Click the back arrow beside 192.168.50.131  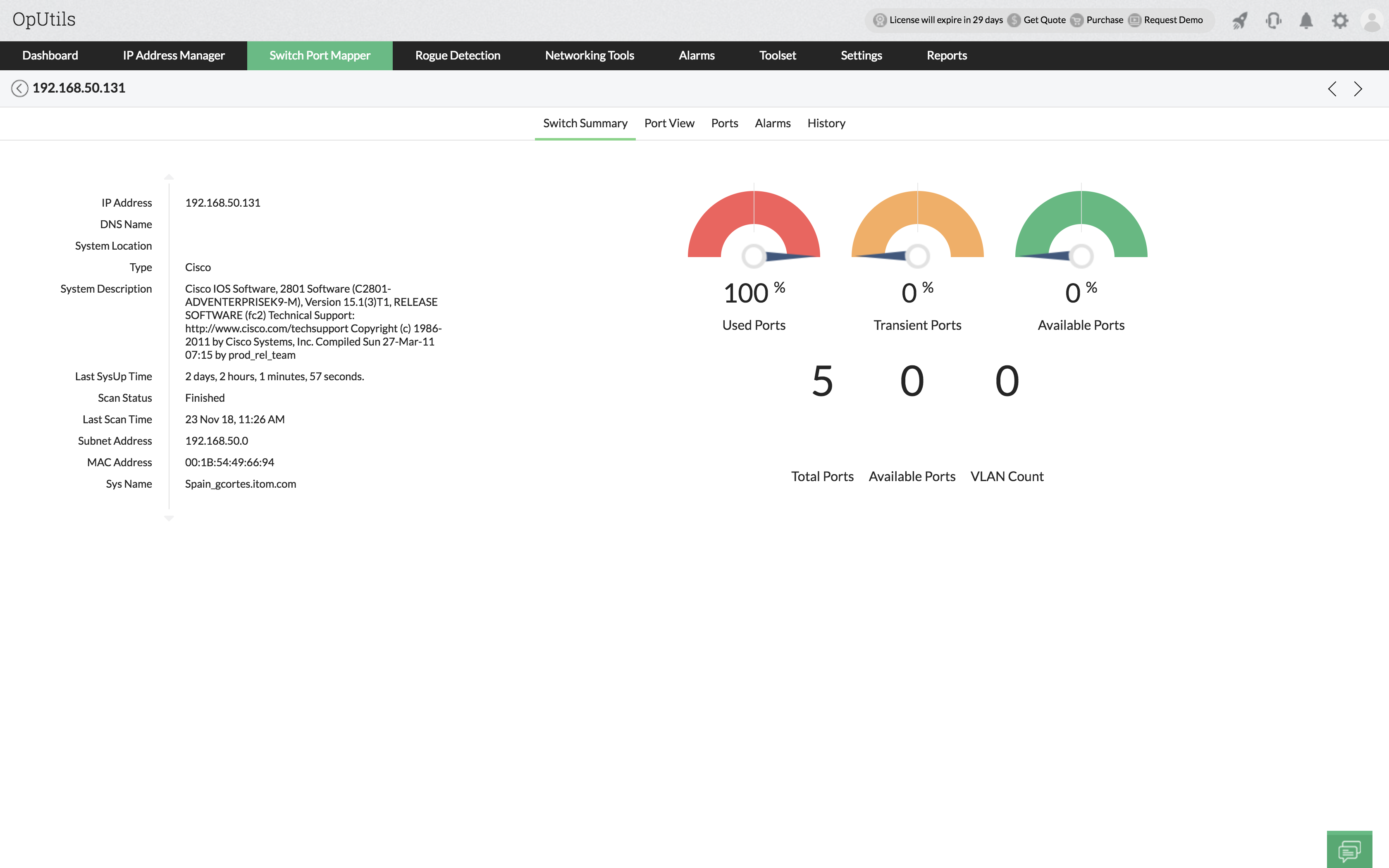tap(19, 88)
